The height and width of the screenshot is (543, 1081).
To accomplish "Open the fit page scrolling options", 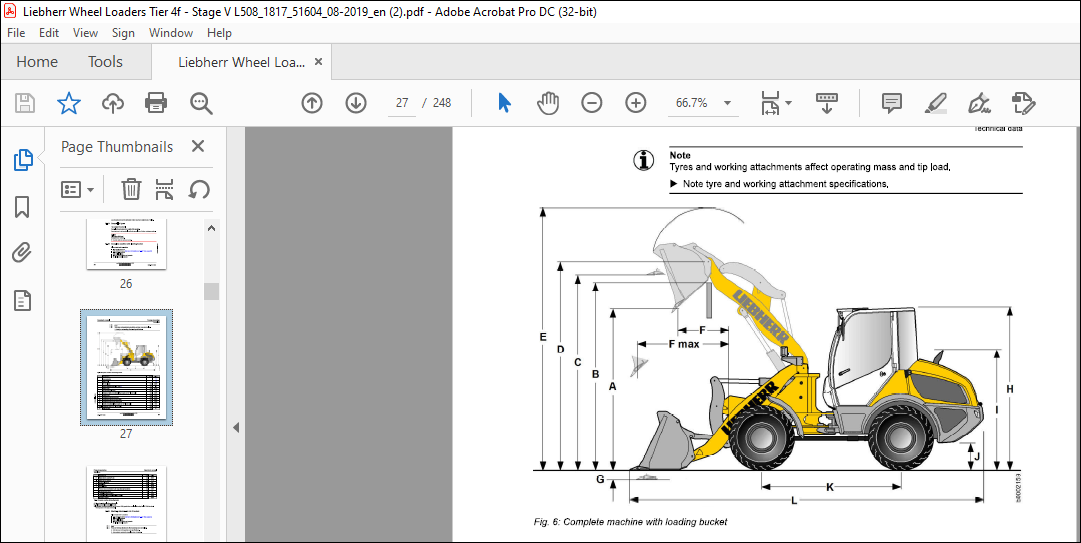I will (776, 103).
